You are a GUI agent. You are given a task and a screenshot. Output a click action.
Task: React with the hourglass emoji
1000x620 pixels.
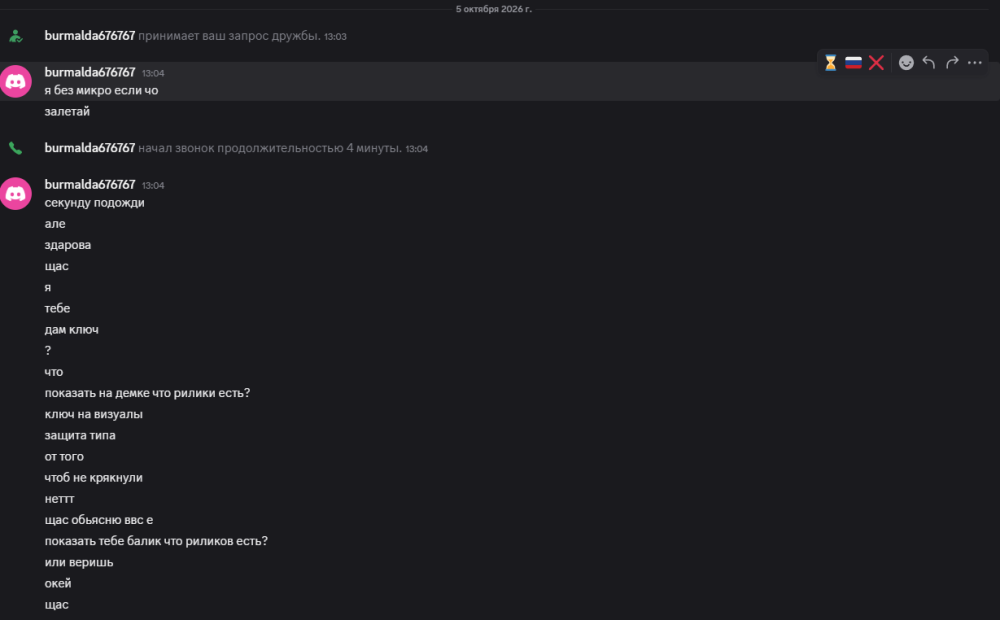tap(830, 63)
